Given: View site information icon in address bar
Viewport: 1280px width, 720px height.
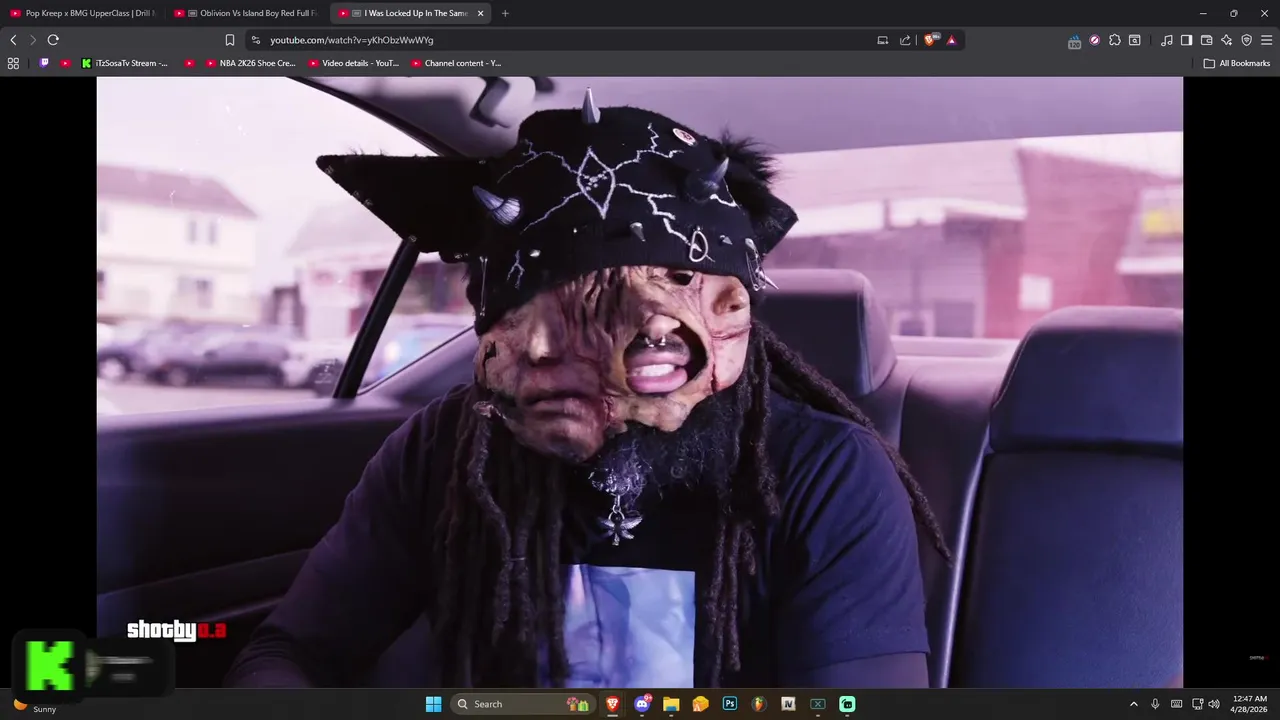Looking at the screenshot, I should (x=256, y=40).
